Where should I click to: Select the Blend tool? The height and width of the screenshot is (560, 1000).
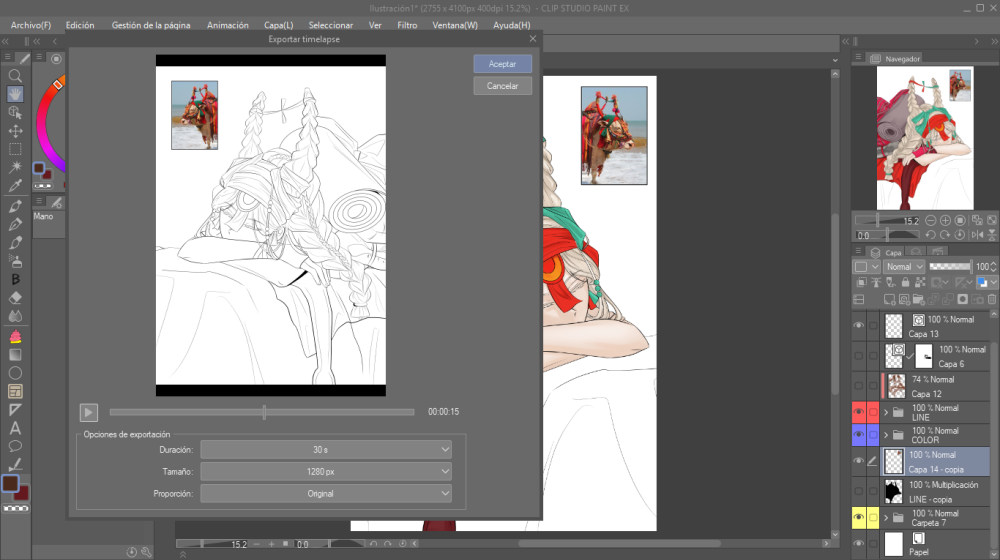point(15,316)
